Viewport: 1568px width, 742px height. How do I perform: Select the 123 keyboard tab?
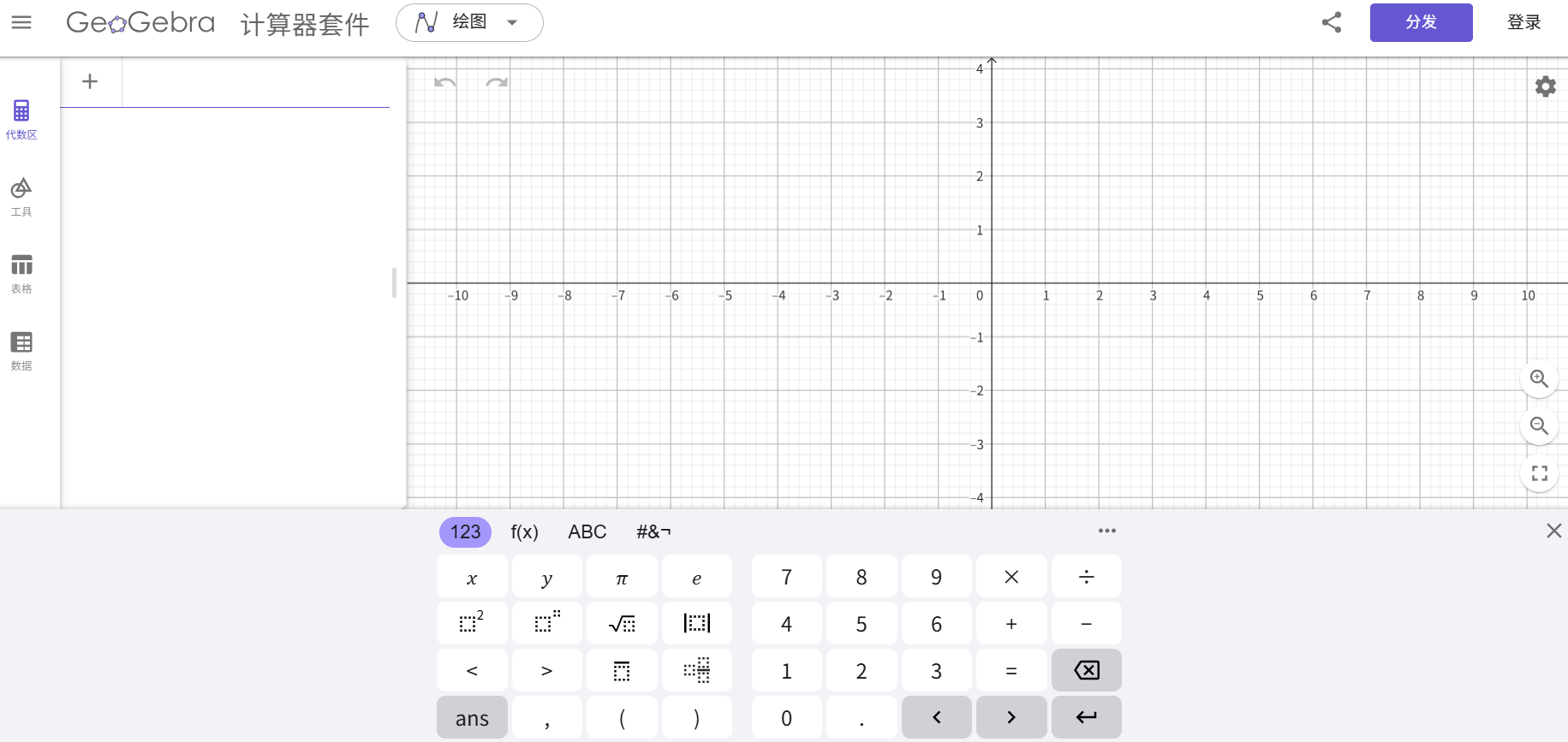pos(466,531)
